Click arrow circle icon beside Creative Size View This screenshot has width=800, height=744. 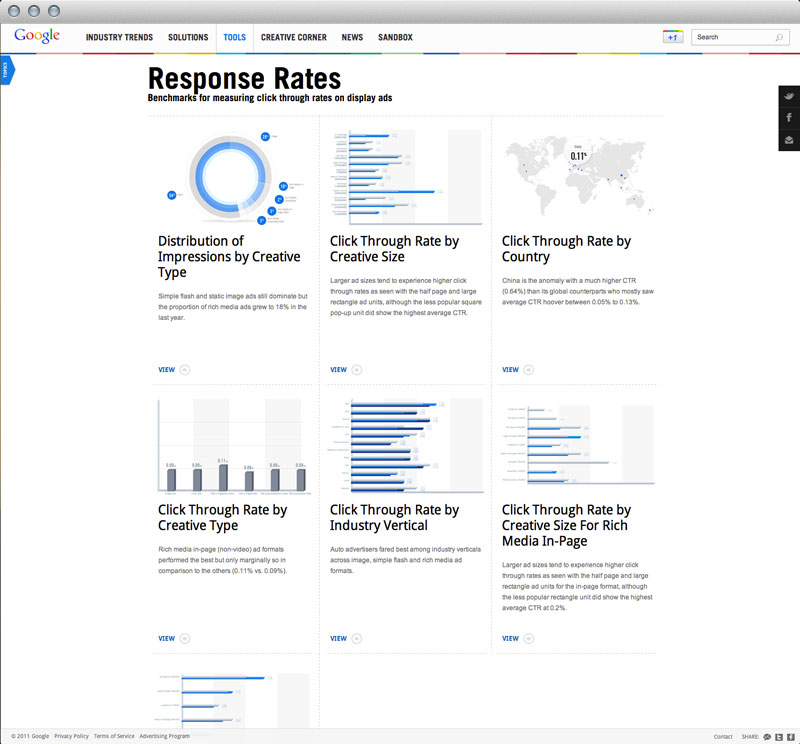click(x=357, y=370)
